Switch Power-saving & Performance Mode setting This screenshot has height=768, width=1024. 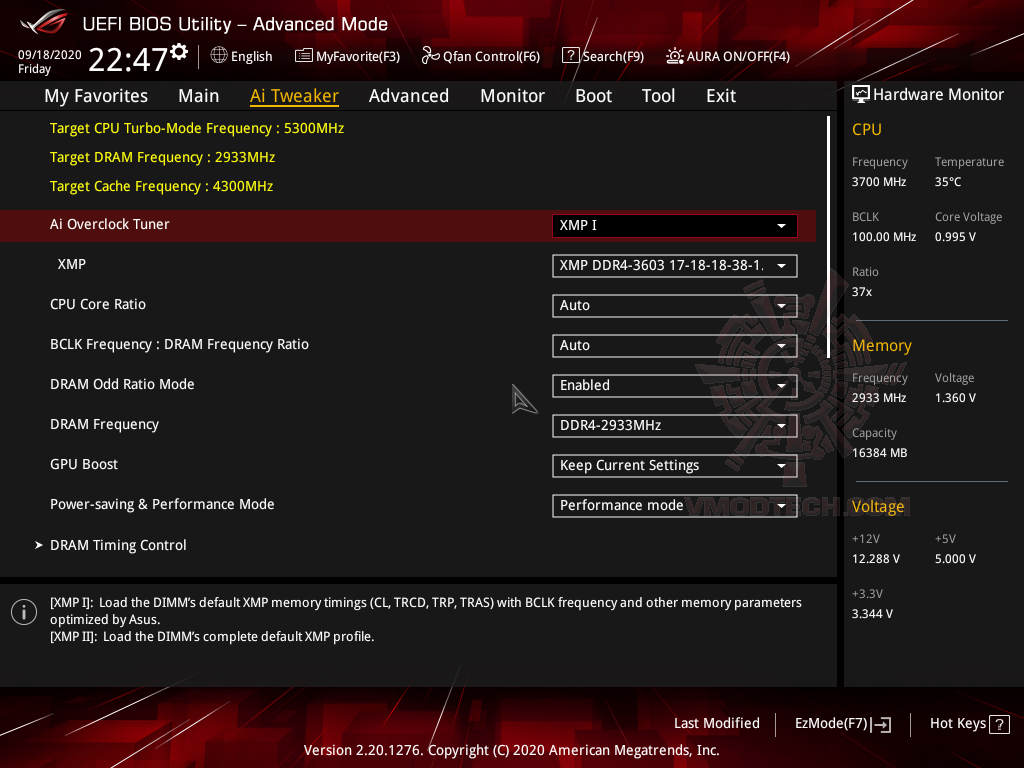coord(674,505)
